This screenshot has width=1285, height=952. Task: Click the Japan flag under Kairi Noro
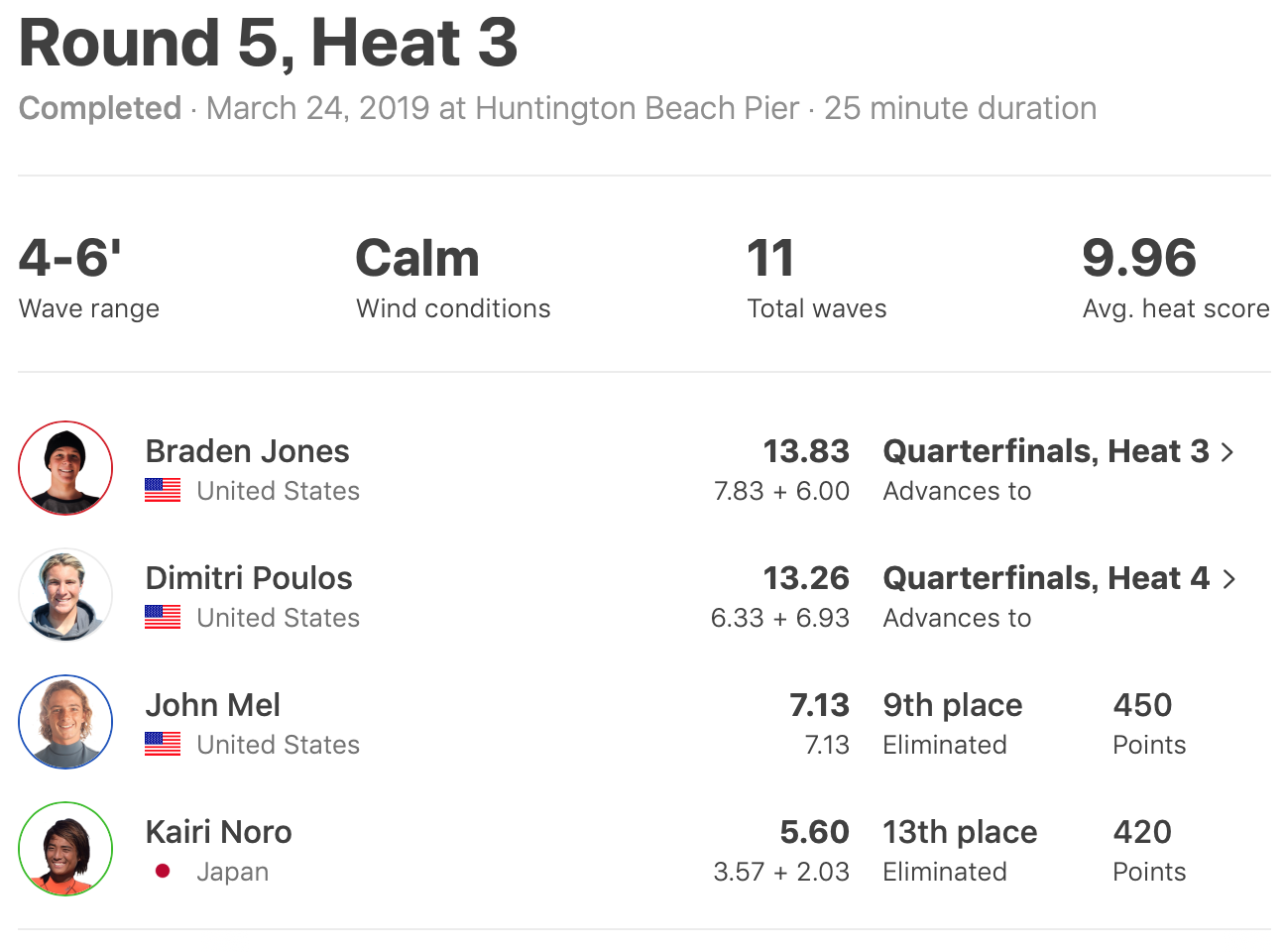(x=163, y=872)
